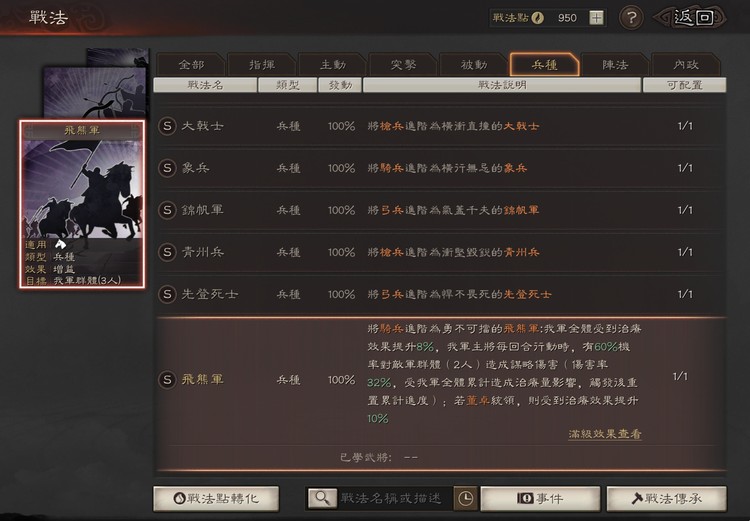Select the 青州兵 tactic name
This screenshot has width=750, height=521.
point(202,252)
